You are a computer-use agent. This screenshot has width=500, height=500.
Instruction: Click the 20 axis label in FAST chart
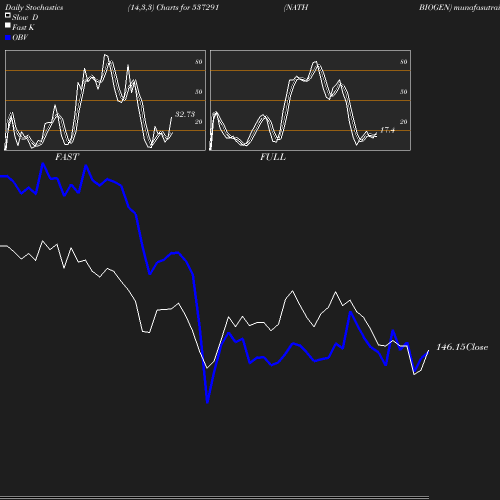click(x=199, y=122)
